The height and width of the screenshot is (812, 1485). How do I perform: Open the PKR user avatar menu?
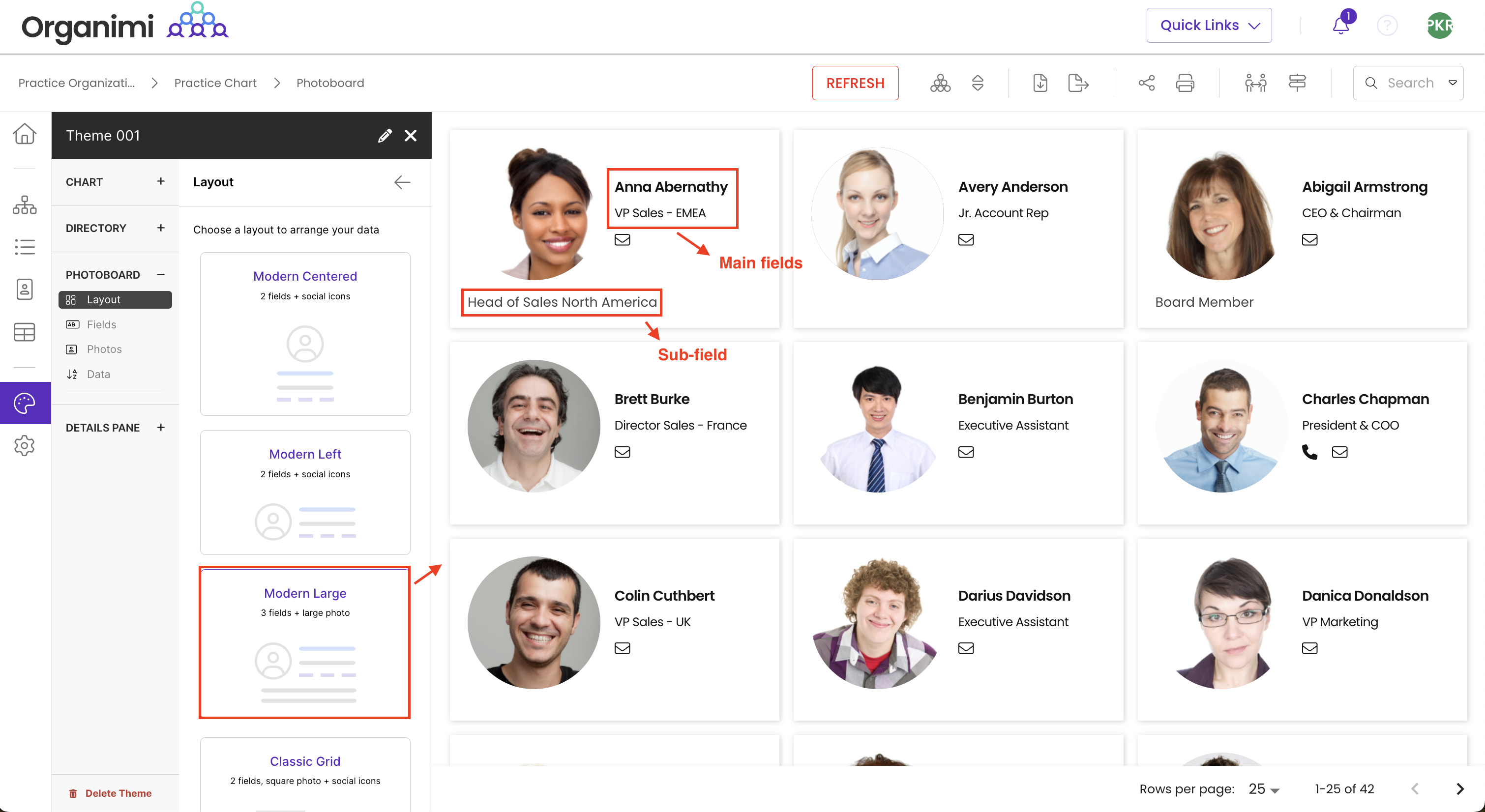[1439, 26]
